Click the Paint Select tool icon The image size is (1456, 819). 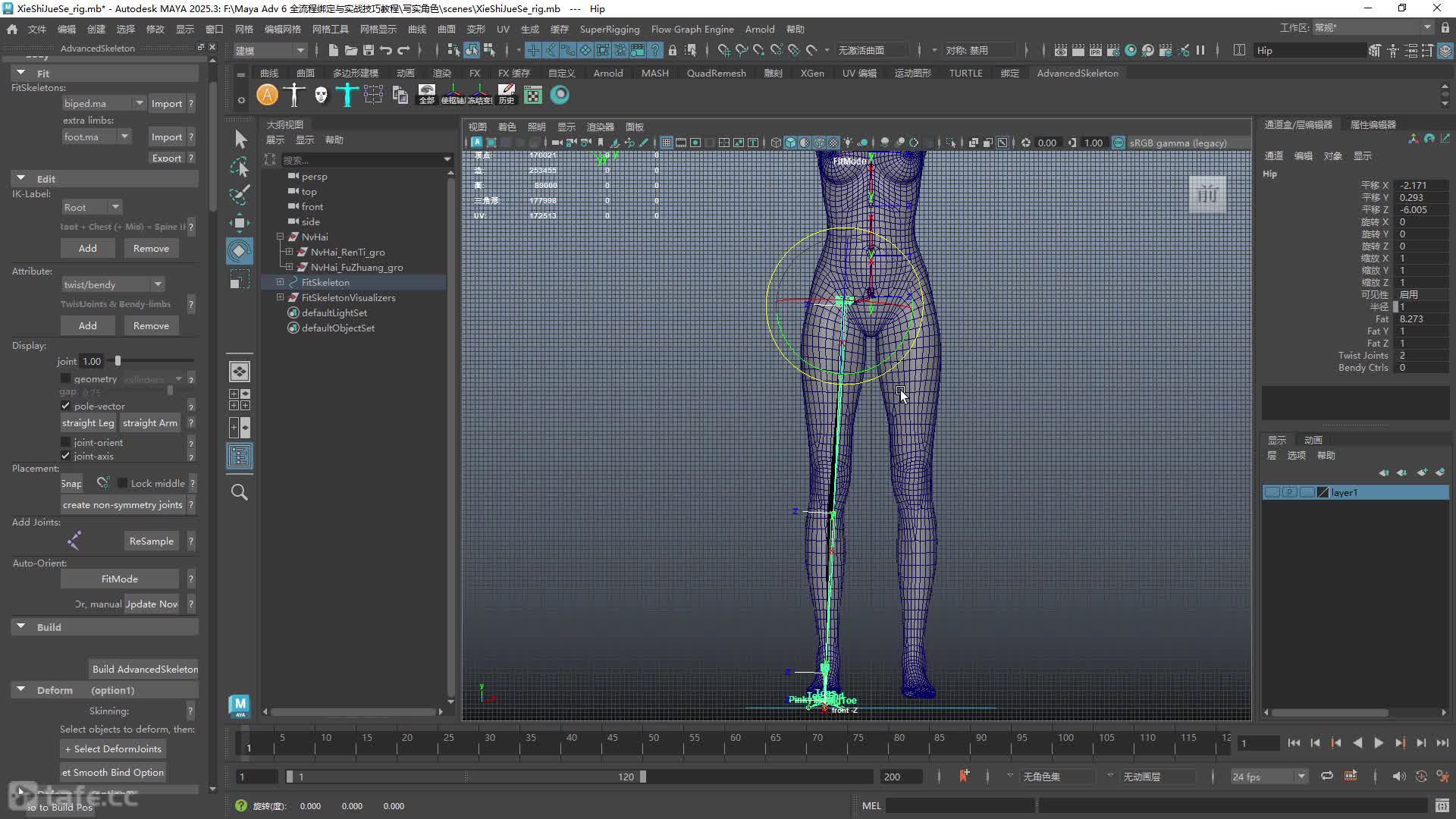click(x=240, y=195)
